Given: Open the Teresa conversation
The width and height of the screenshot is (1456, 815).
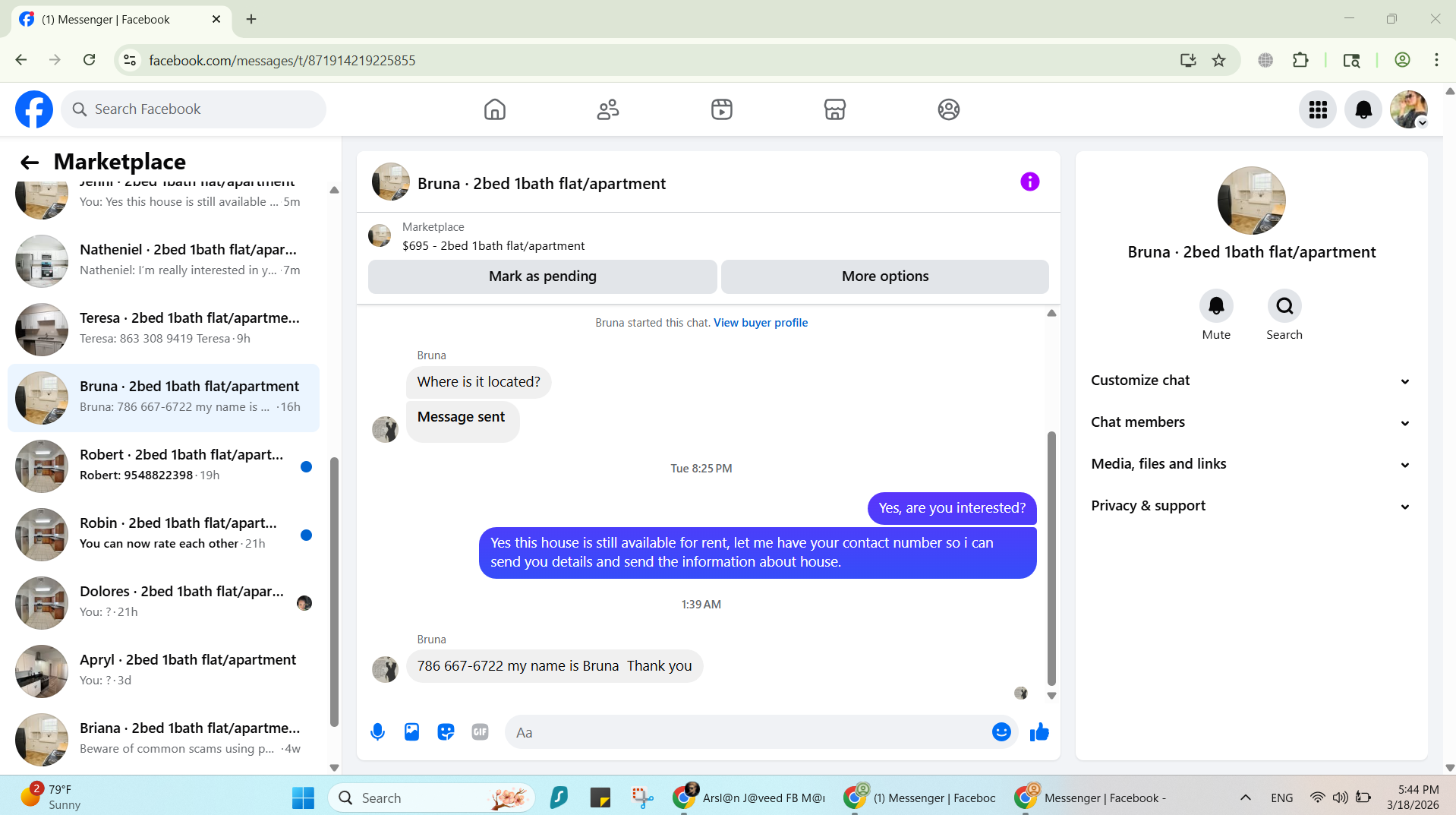Looking at the screenshot, I should [163, 329].
